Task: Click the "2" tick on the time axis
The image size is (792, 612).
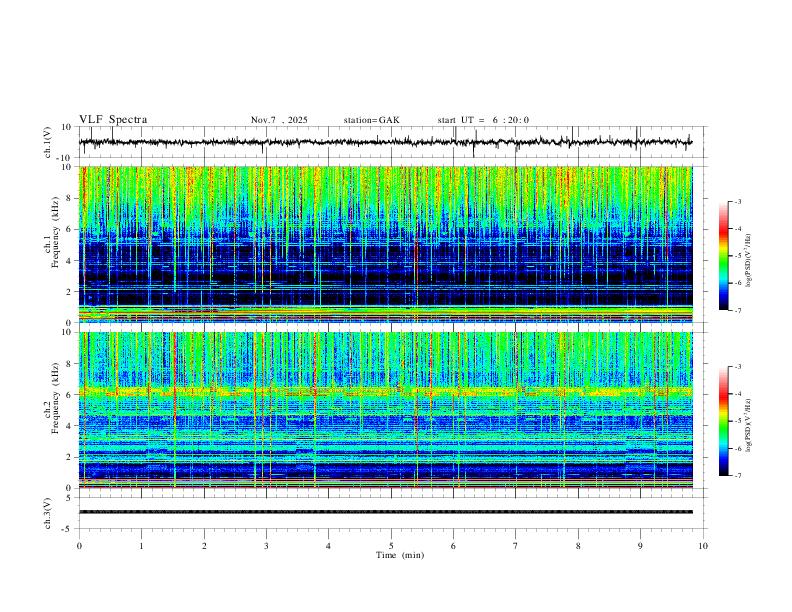Action: click(204, 546)
